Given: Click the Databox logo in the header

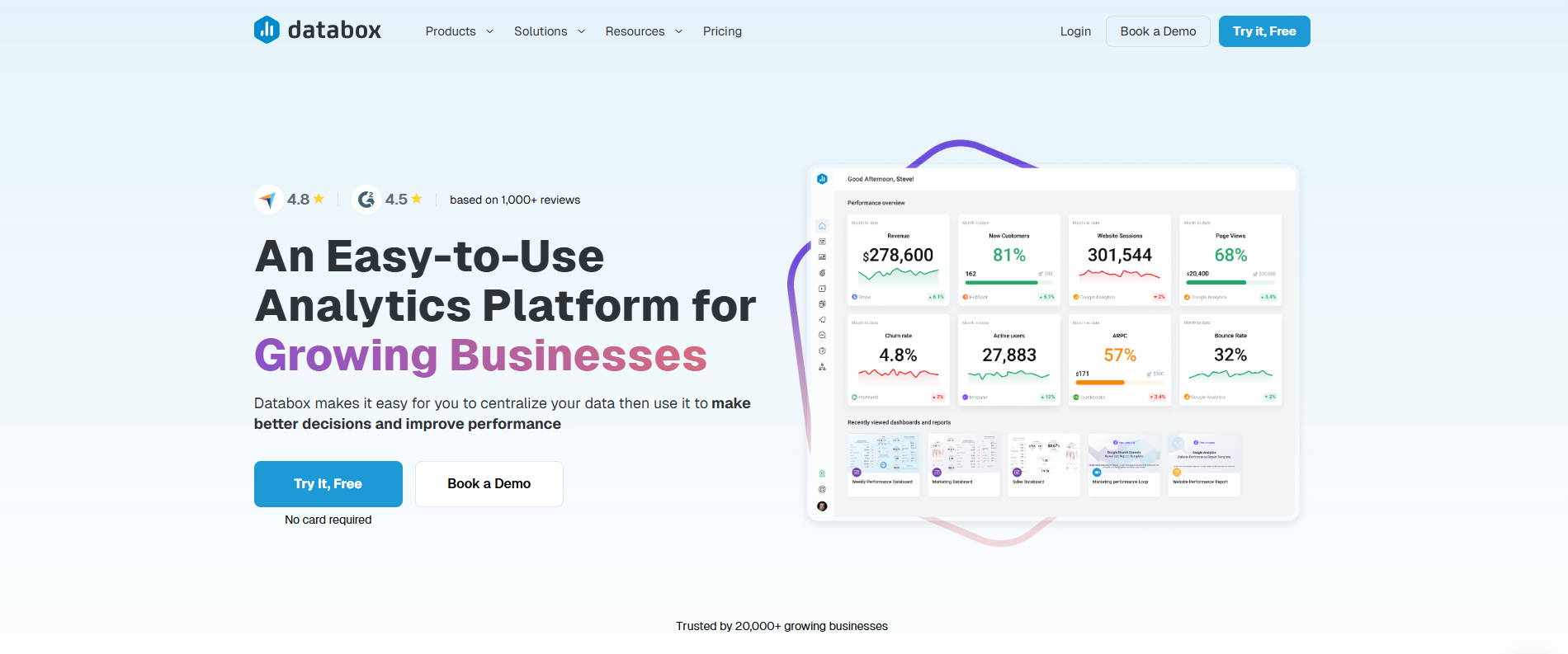Looking at the screenshot, I should tap(318, 31).
